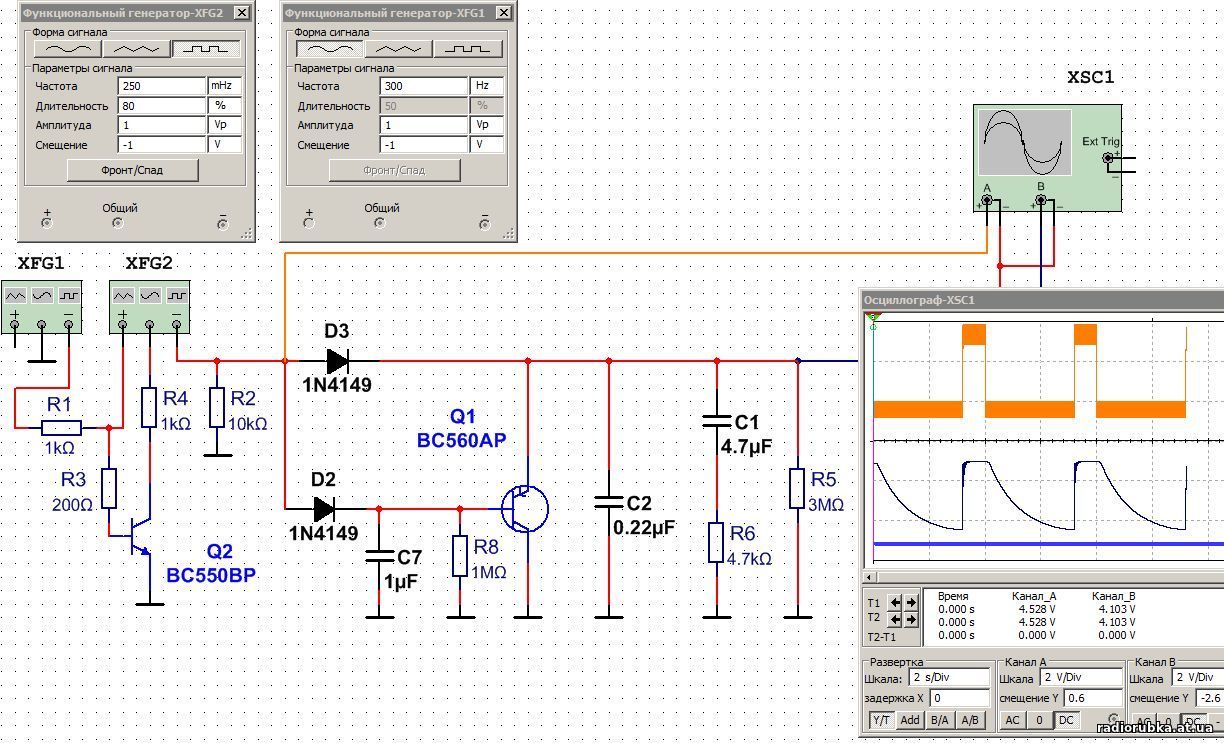
Task: Enable AC coupling for Channel A
Action: [1012, 720]
